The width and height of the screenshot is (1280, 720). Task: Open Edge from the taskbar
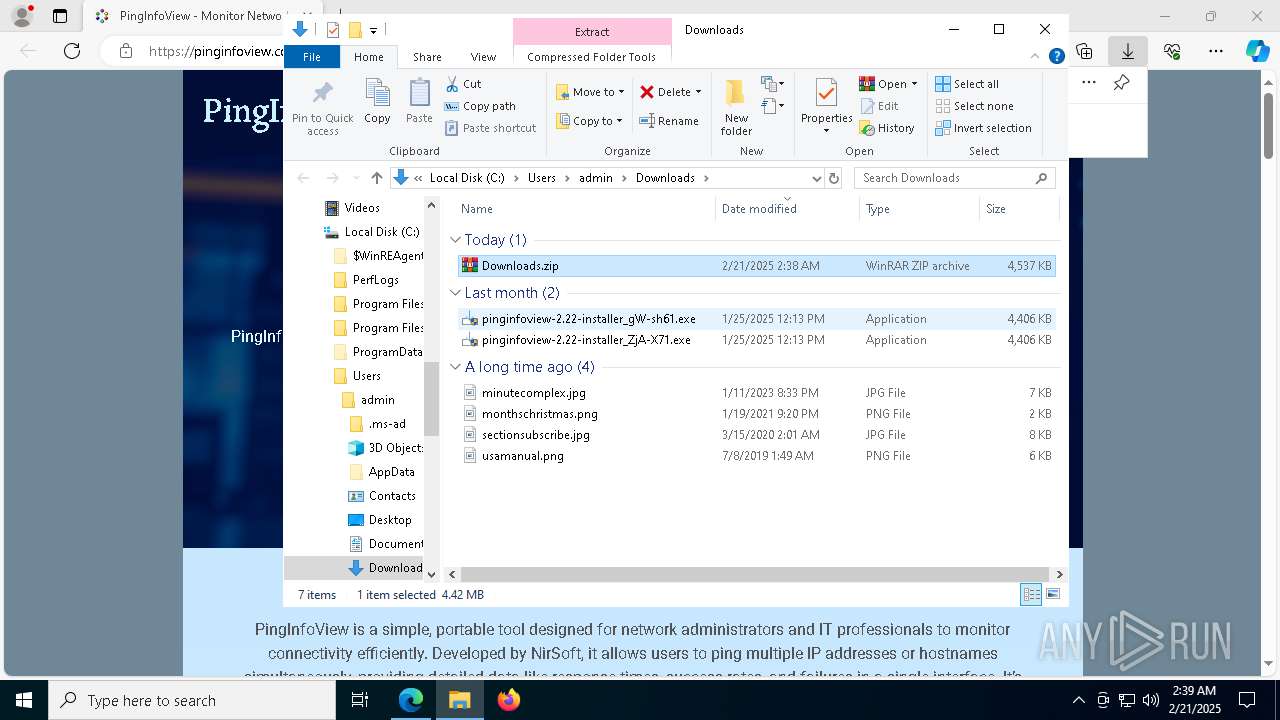click(411, 700)
